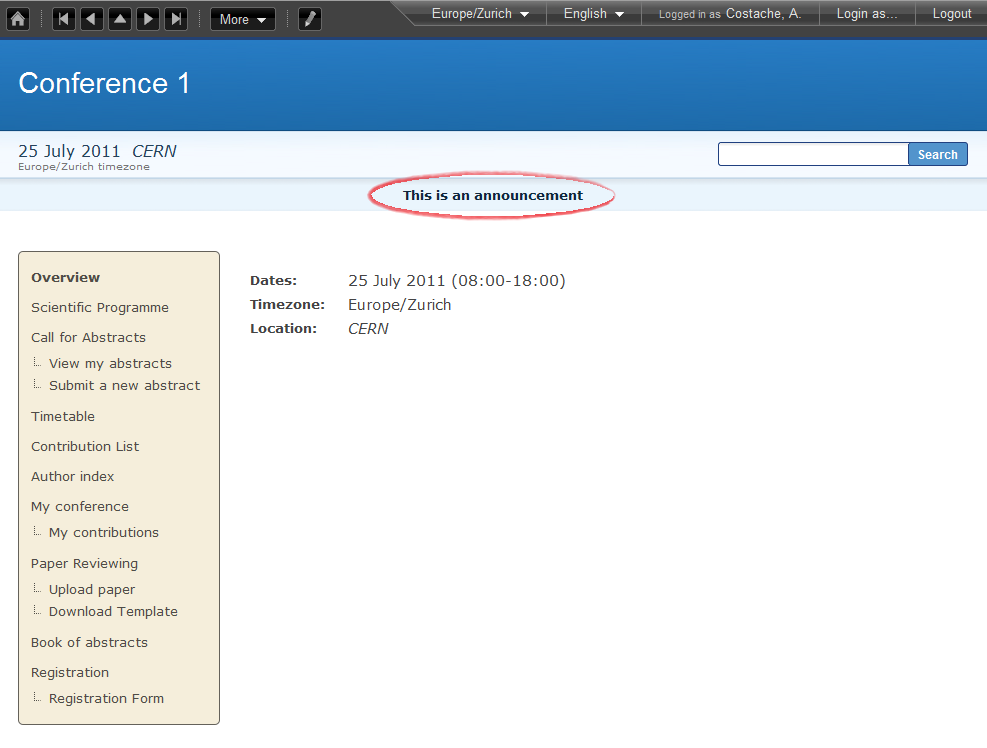Image resolution: width=987 pixels, height=748 pixels.
Task: Go to the next event arrow
Action: point(148,19)
